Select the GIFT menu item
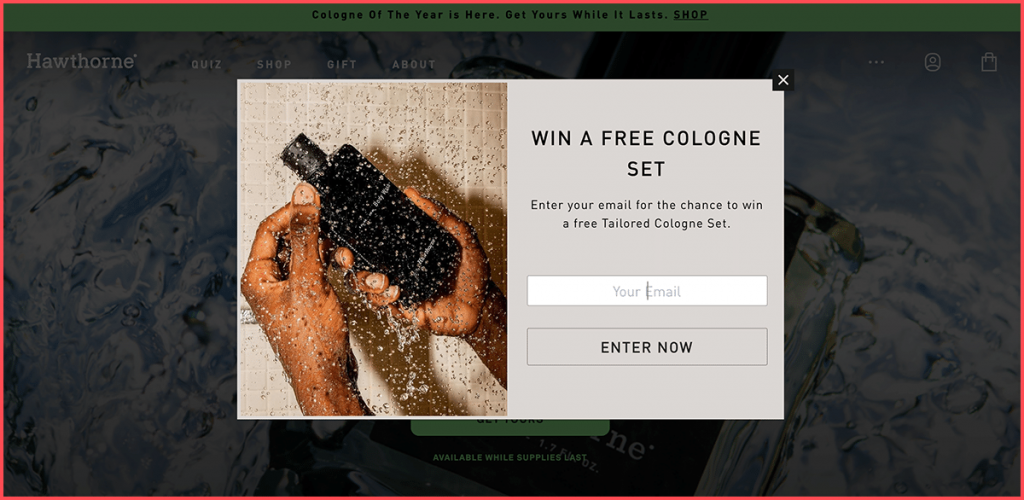 pyautogui.click(x=342, y=65)
